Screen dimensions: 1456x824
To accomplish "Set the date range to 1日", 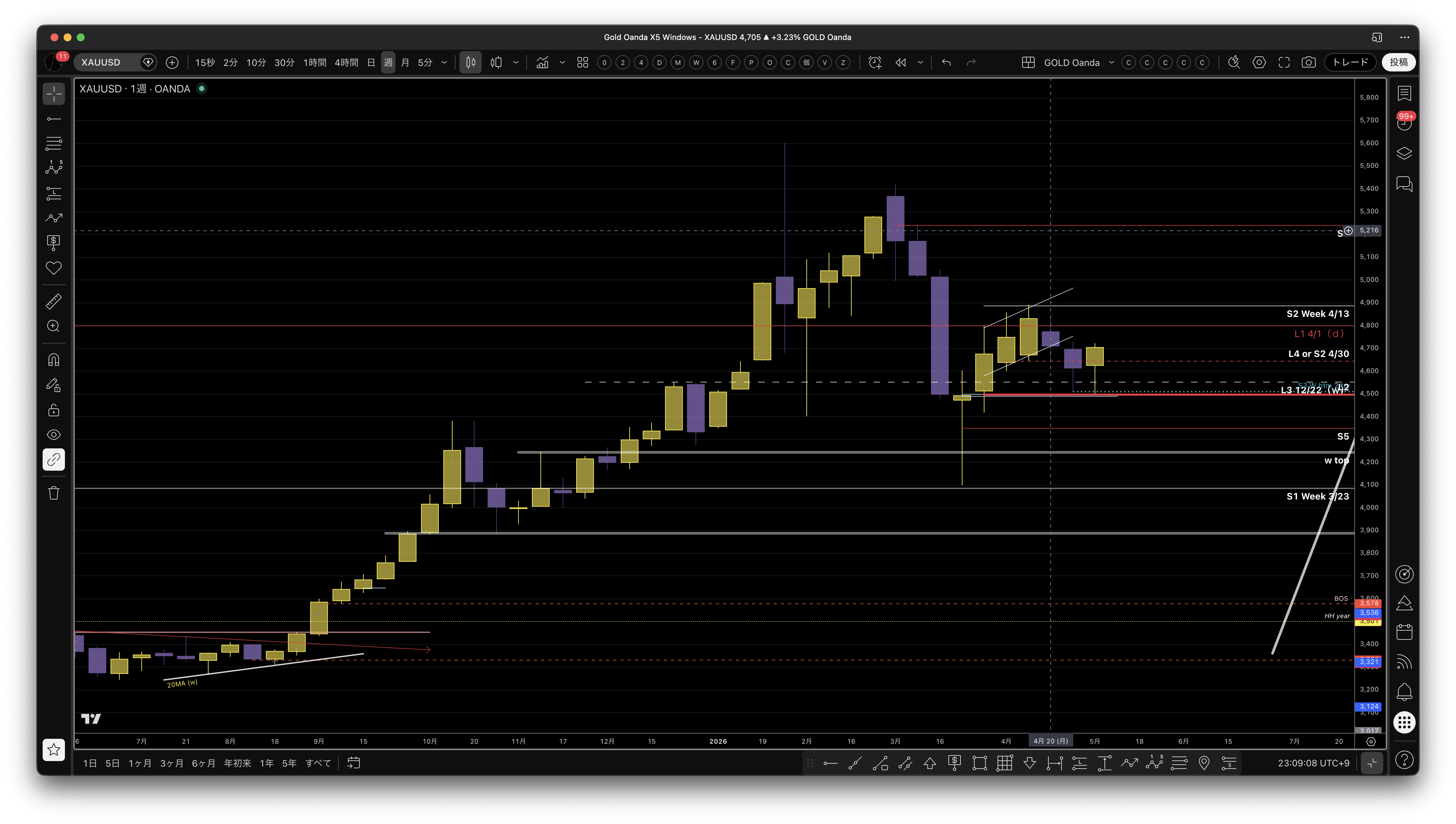I will pos(90,763).
